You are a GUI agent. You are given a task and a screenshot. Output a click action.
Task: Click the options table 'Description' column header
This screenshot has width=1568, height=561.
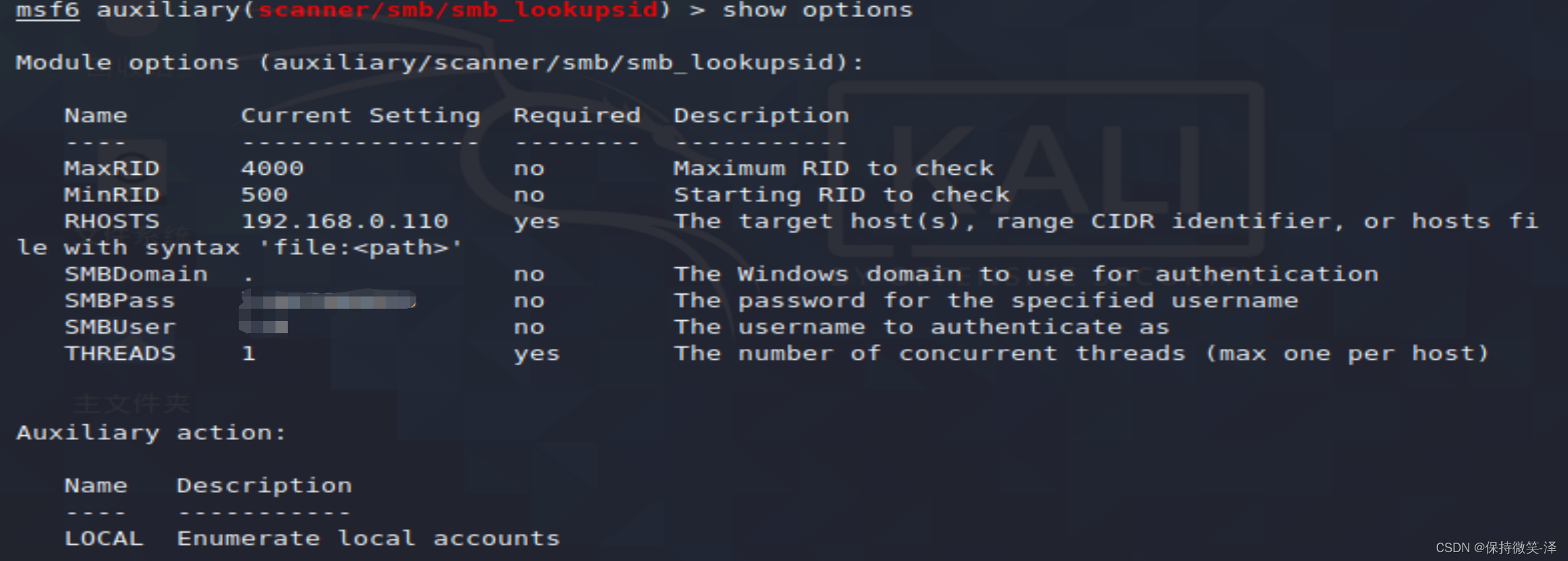(761, 116)
